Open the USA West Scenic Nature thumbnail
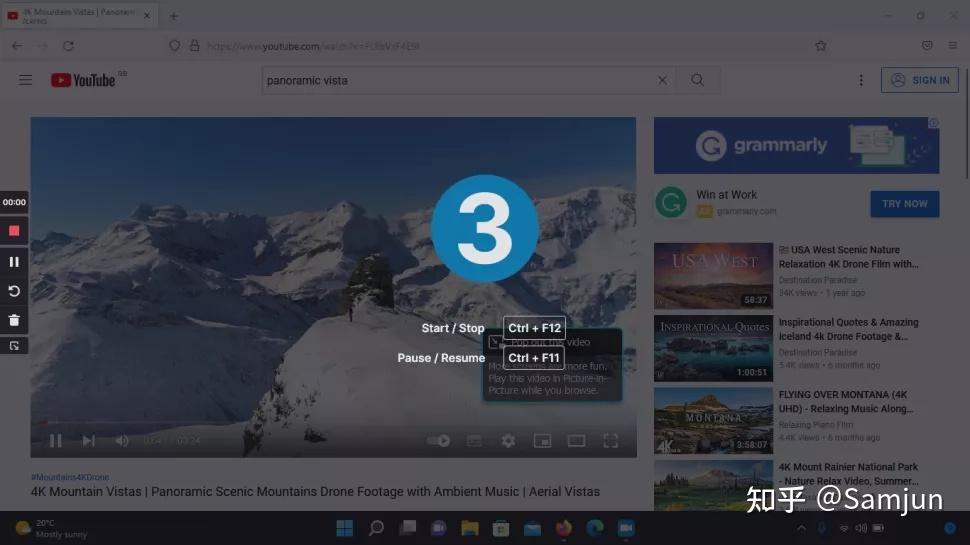Screen dimensions: 970x545 (713, 275)
